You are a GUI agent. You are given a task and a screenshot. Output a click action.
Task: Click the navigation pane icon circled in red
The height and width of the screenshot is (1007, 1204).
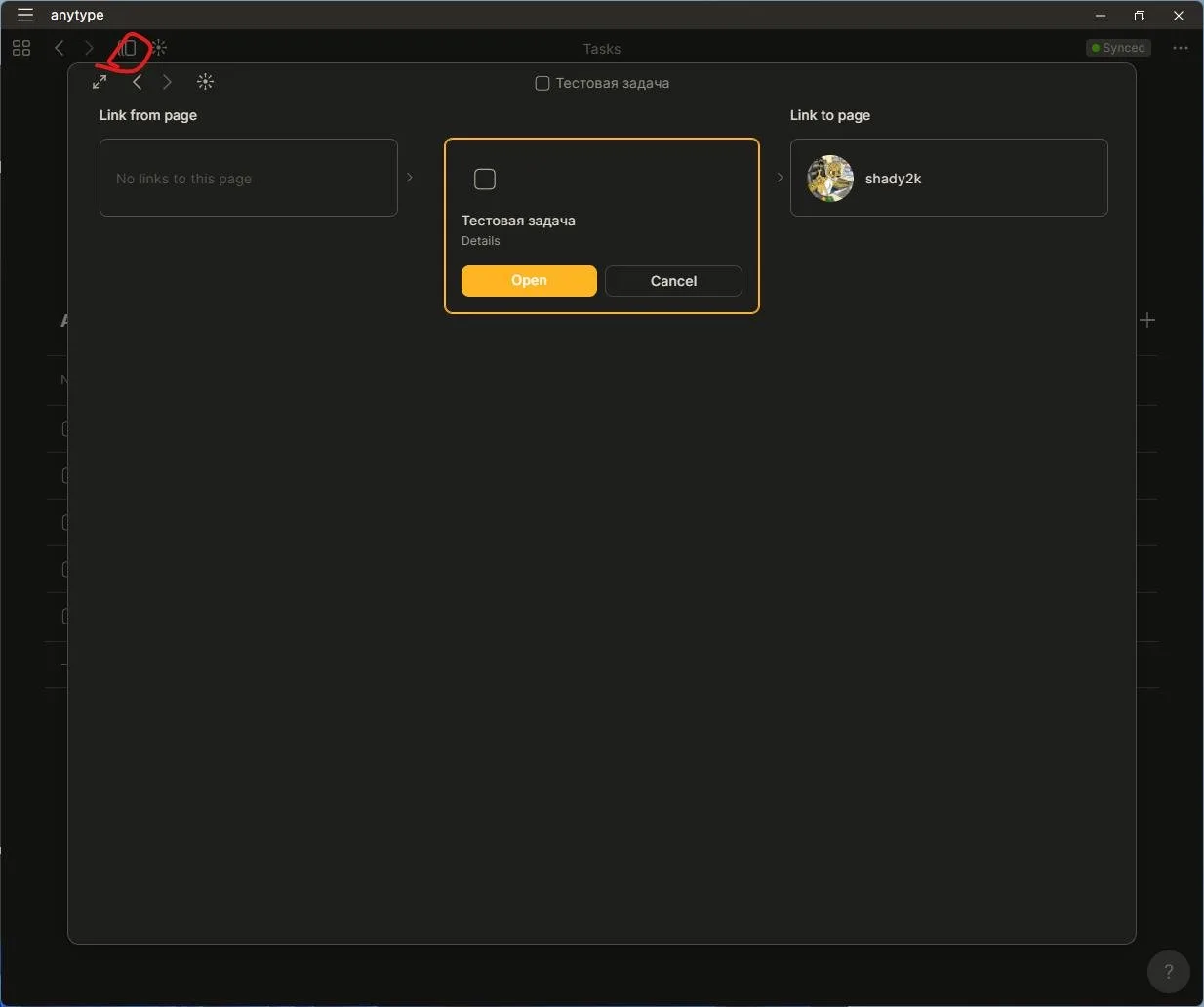coord(128,48)
